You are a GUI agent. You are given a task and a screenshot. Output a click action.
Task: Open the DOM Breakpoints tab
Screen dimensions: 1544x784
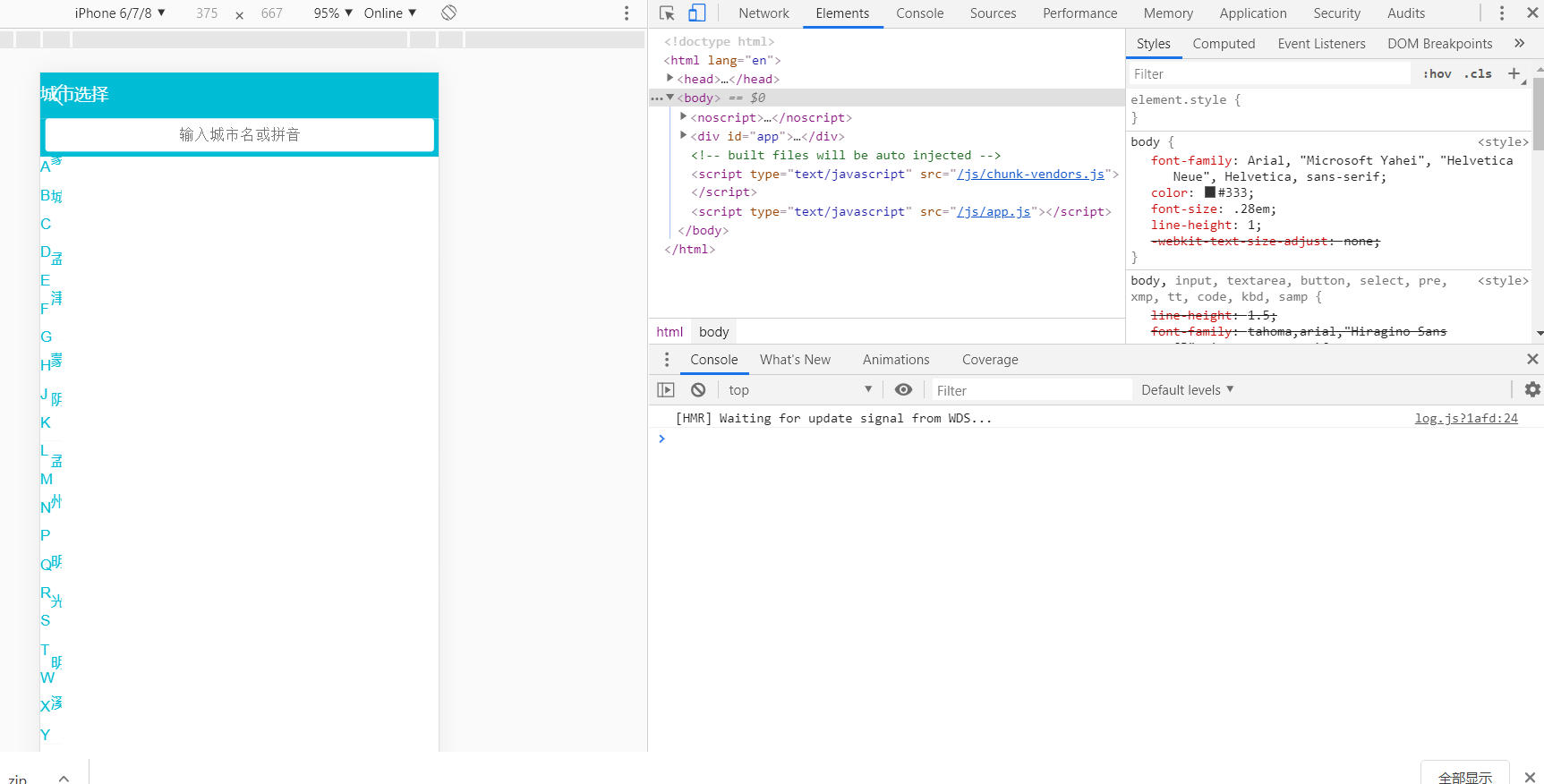click(x=1439, y=43)
